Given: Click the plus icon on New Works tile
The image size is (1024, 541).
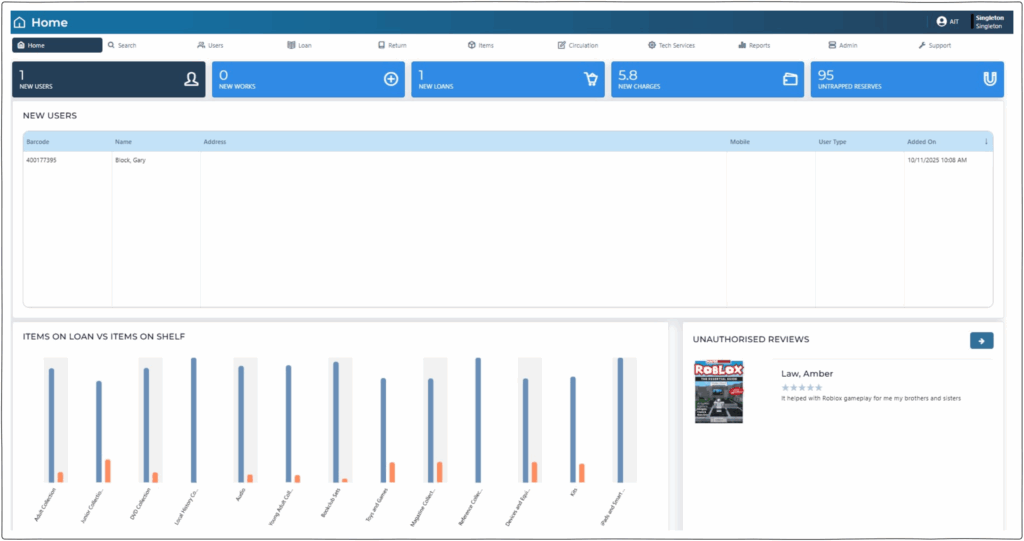Looking at the screenshot, I should pyautogui.click(x=391, y=79).
